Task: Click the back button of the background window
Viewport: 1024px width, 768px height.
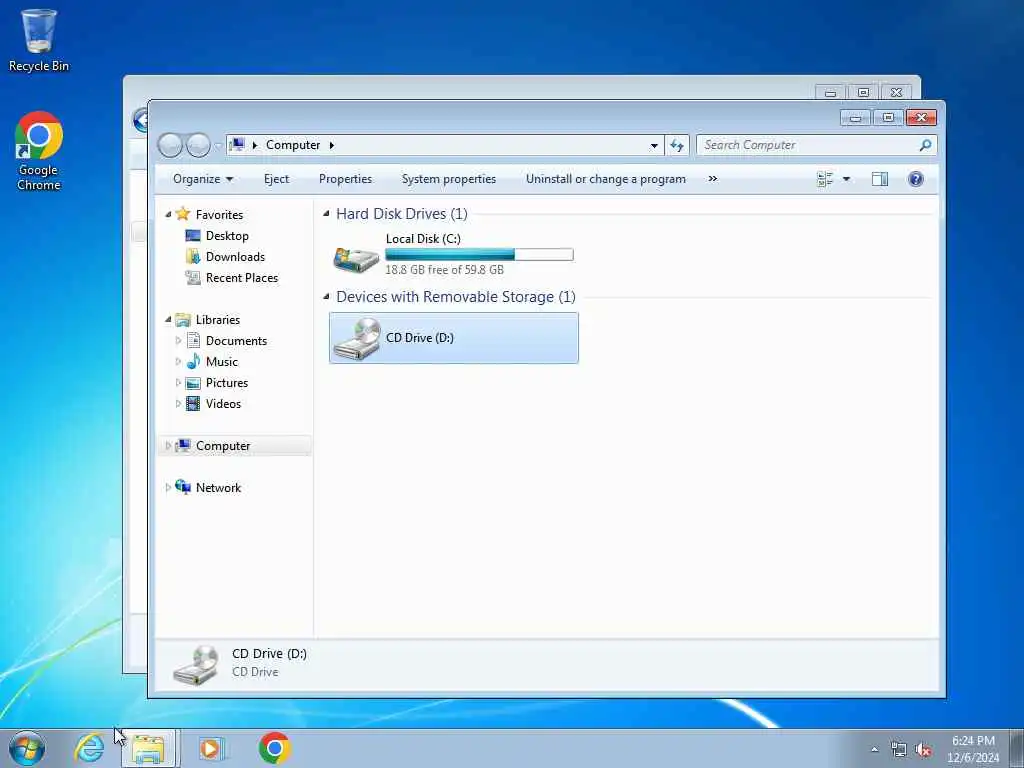Action: point(139,120)
